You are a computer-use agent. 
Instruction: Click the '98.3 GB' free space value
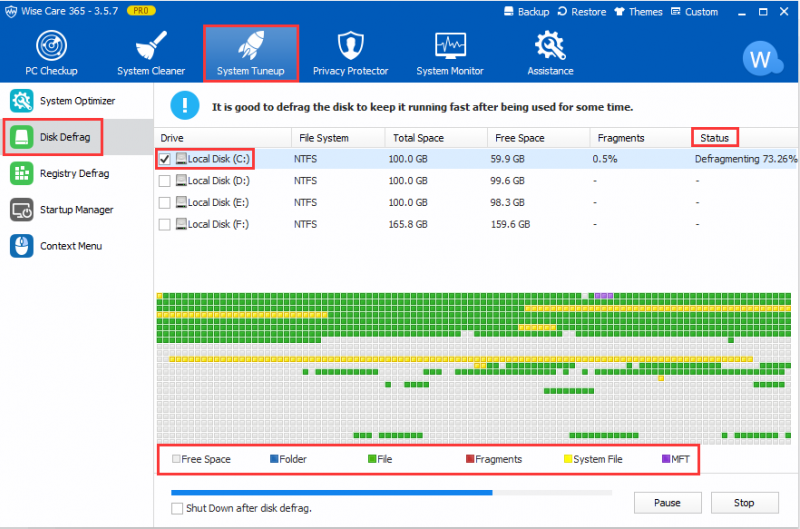point(508,203)
